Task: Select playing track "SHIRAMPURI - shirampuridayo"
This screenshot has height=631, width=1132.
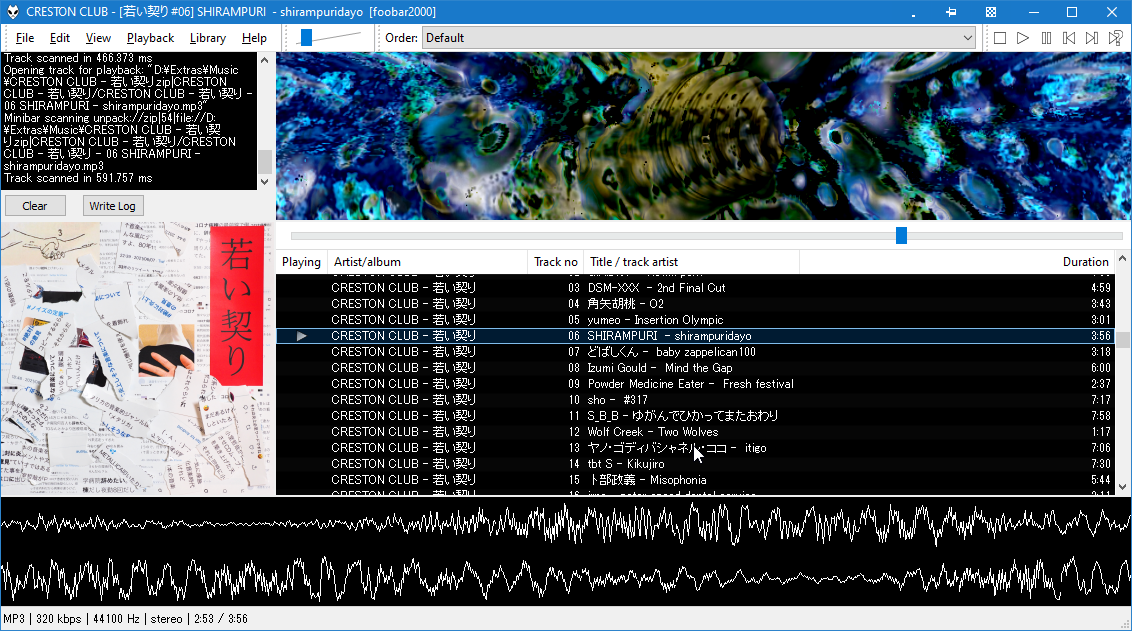Action: (695, 336)
